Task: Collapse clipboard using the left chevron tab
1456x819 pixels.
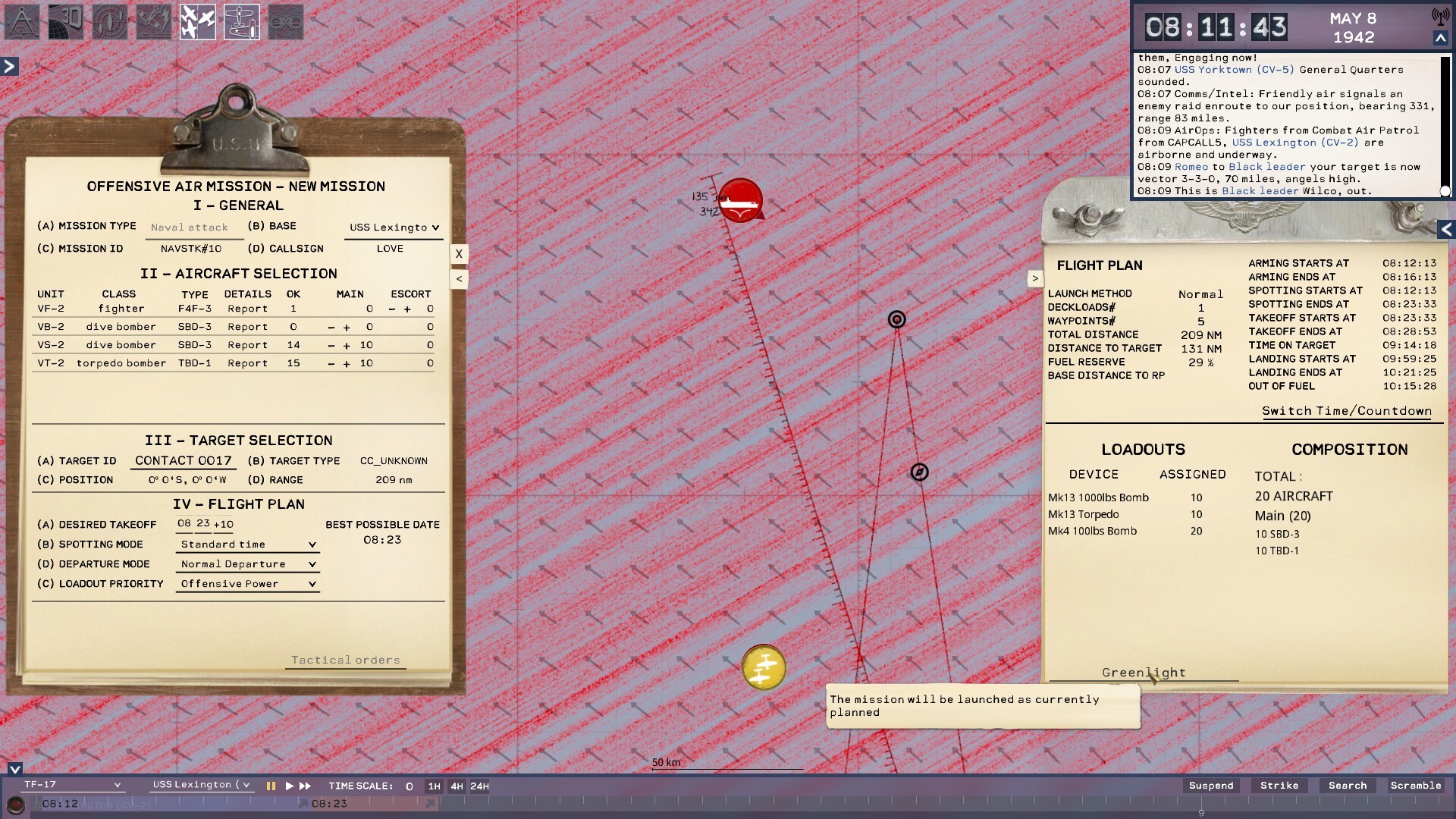Action: [459, 279]
